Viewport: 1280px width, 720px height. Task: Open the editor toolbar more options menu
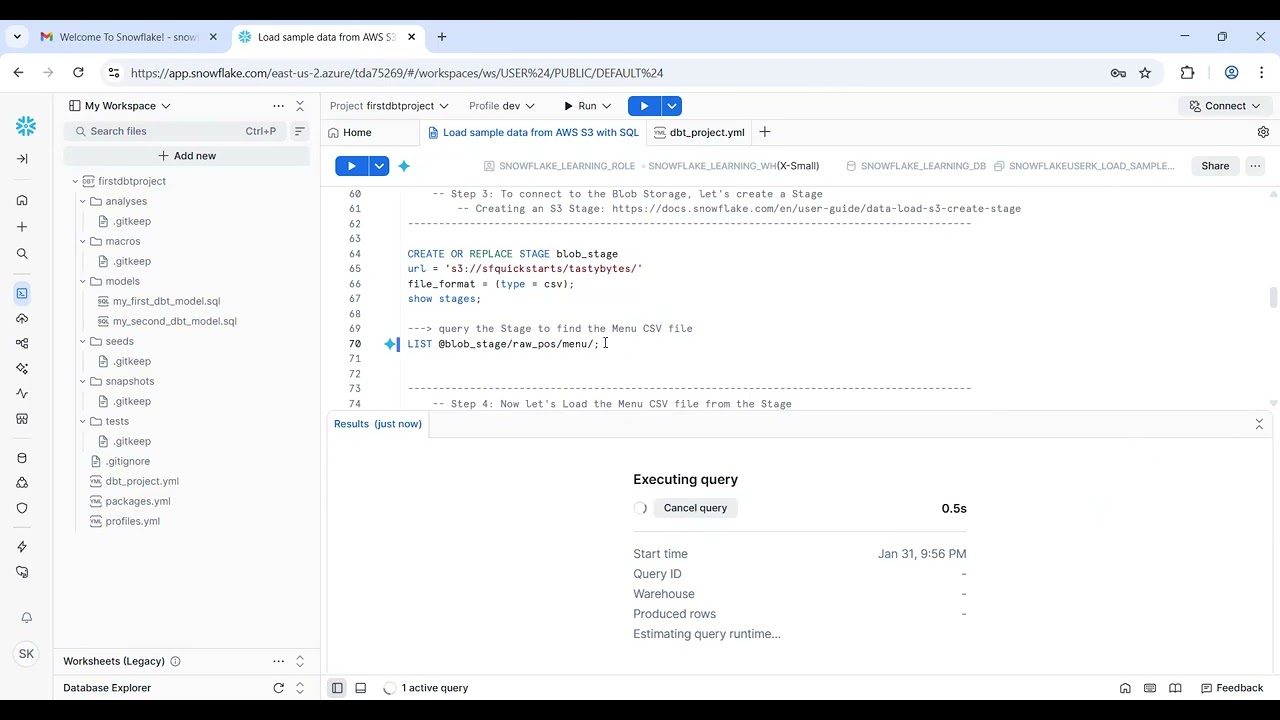pos(1255,166)
